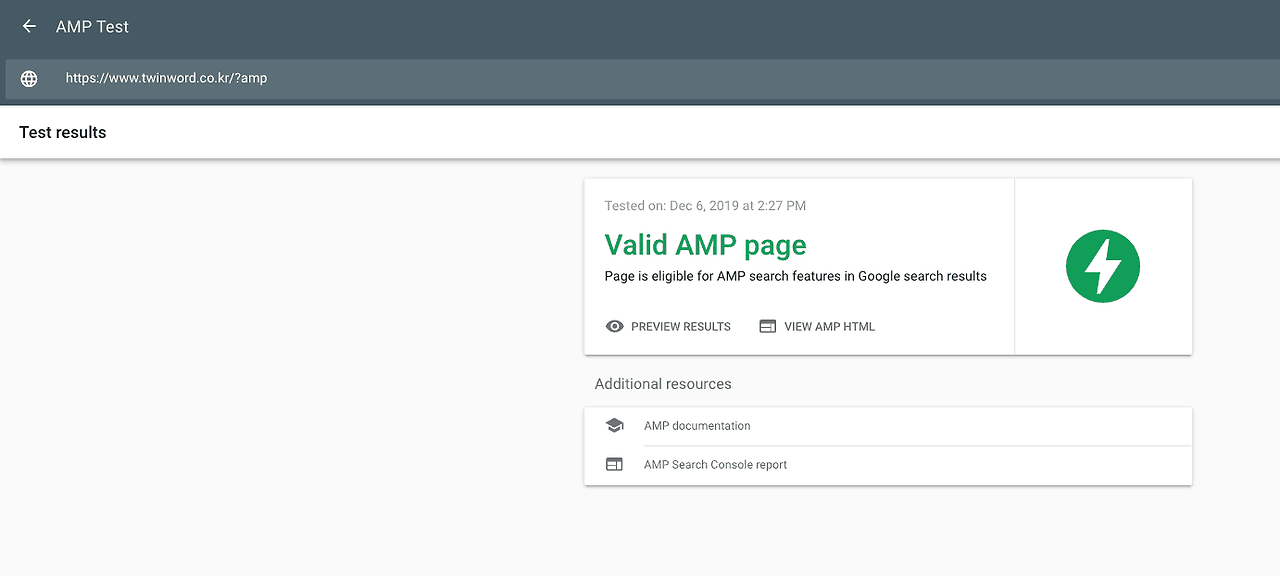Open Preview Results
The height and width of the screenshot is (576, 1280).
click(679, 326)
